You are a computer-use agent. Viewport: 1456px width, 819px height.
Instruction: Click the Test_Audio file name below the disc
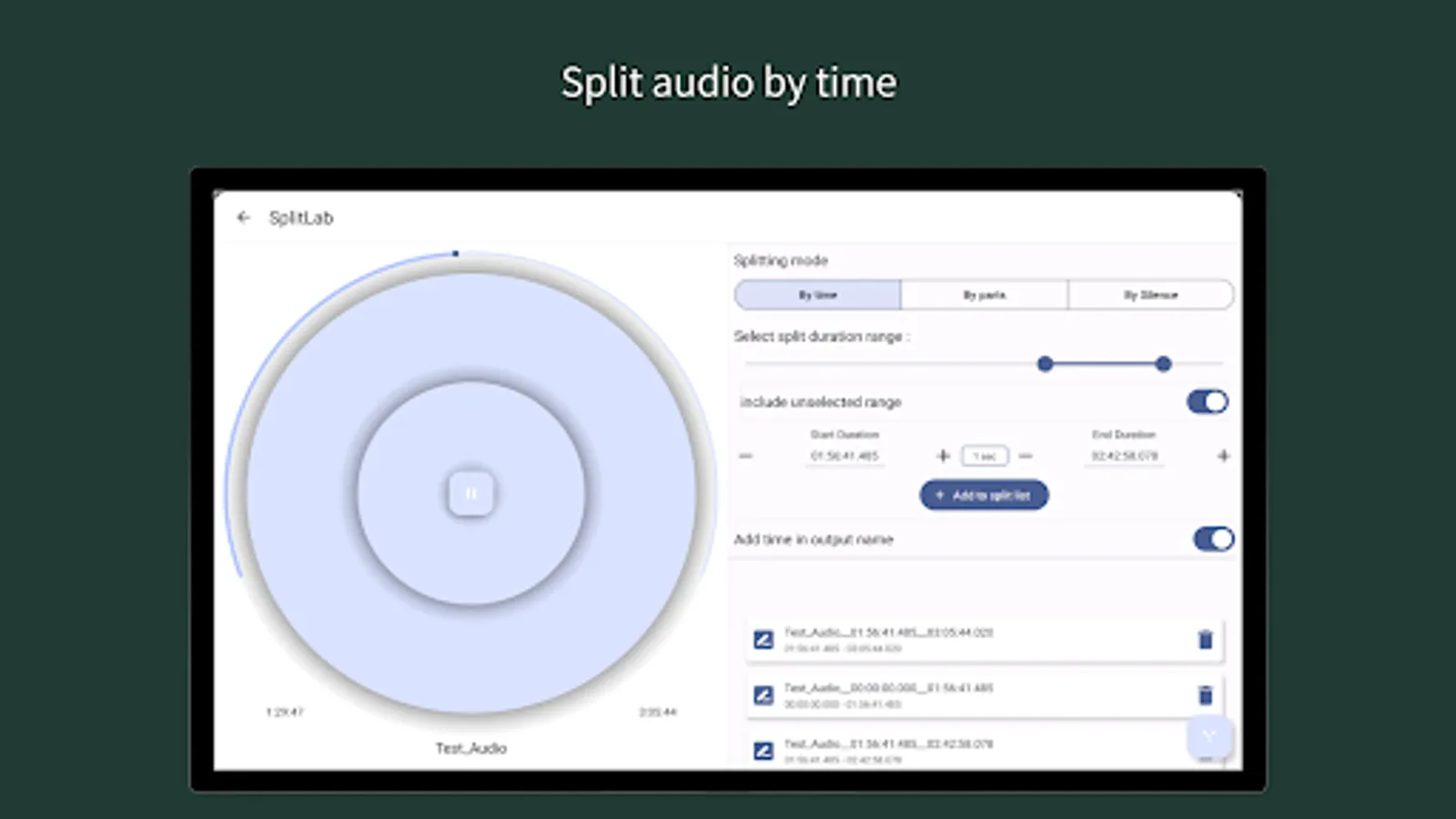point(470,748)
